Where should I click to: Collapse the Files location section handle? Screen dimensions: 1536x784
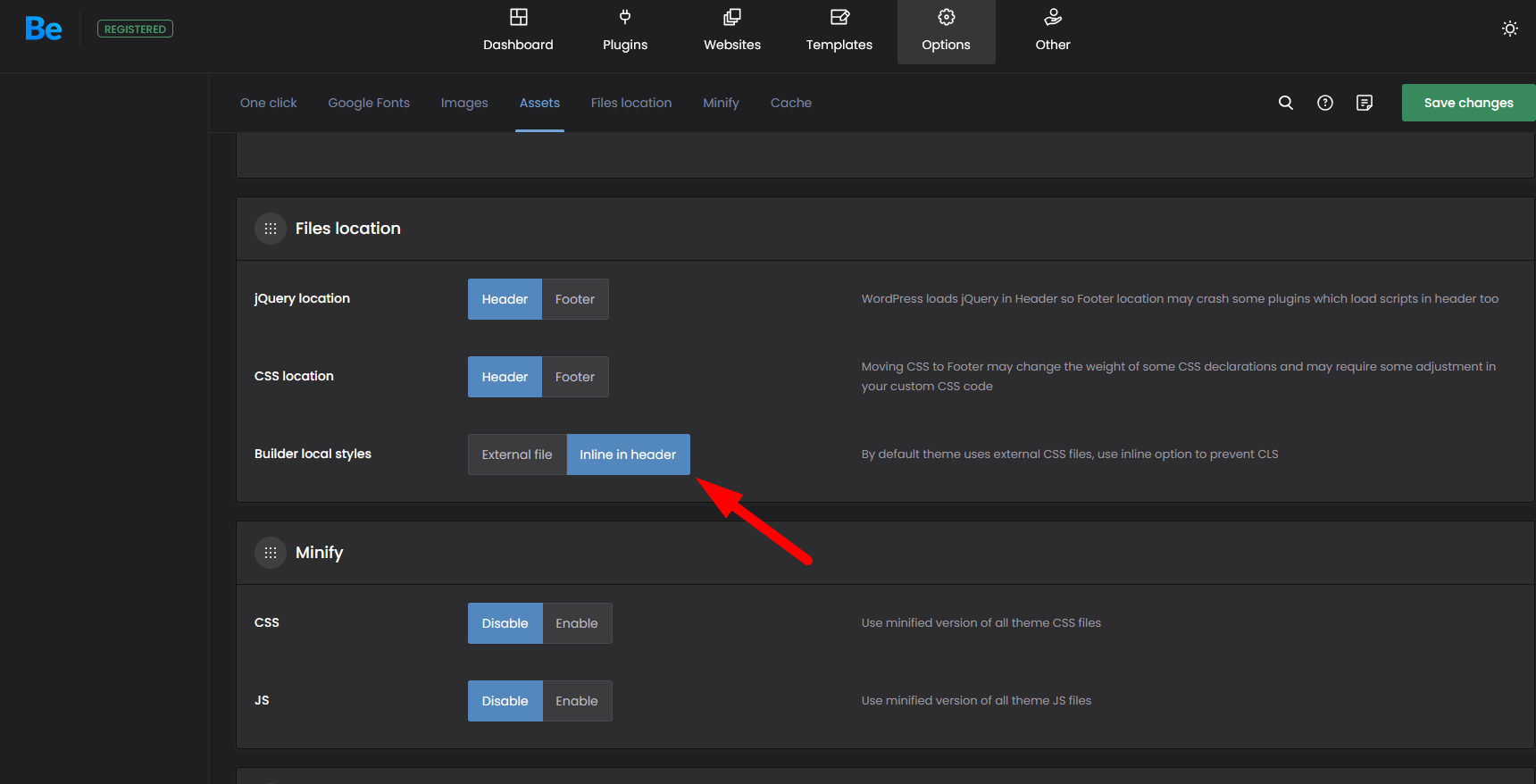[271, 229]
